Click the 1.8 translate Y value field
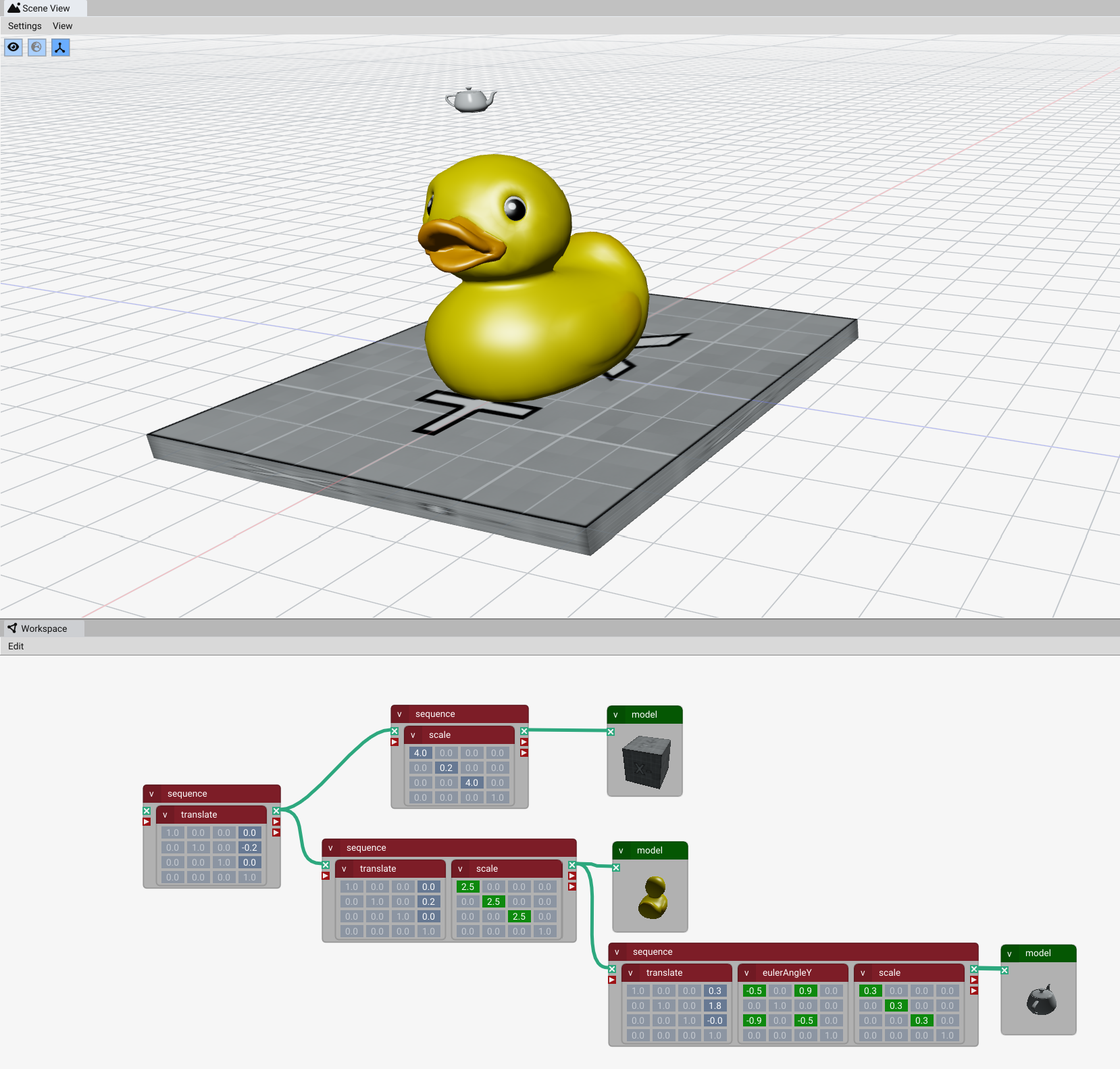 tap(715, 1005)
